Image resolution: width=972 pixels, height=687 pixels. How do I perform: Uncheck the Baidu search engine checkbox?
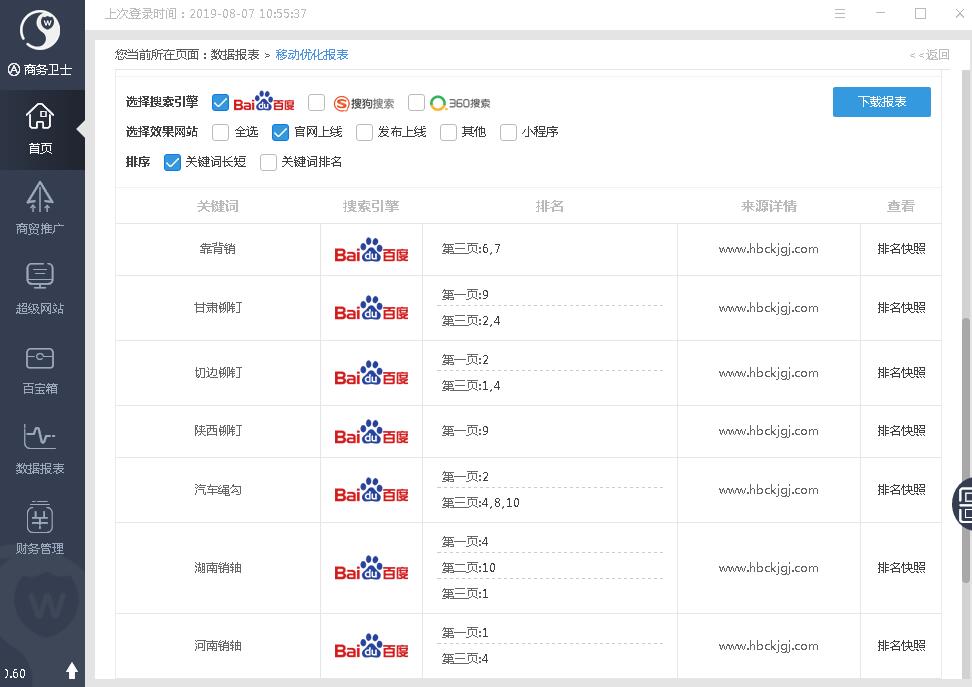pos(220,102)
